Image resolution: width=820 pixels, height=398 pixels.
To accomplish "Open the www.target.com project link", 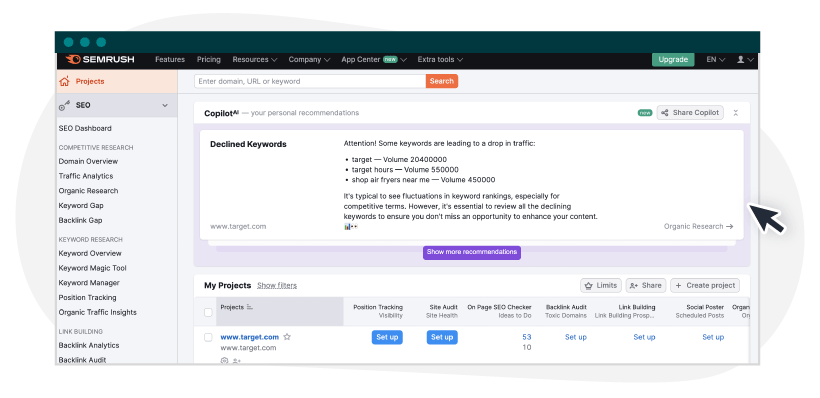I will coord(249,337).
